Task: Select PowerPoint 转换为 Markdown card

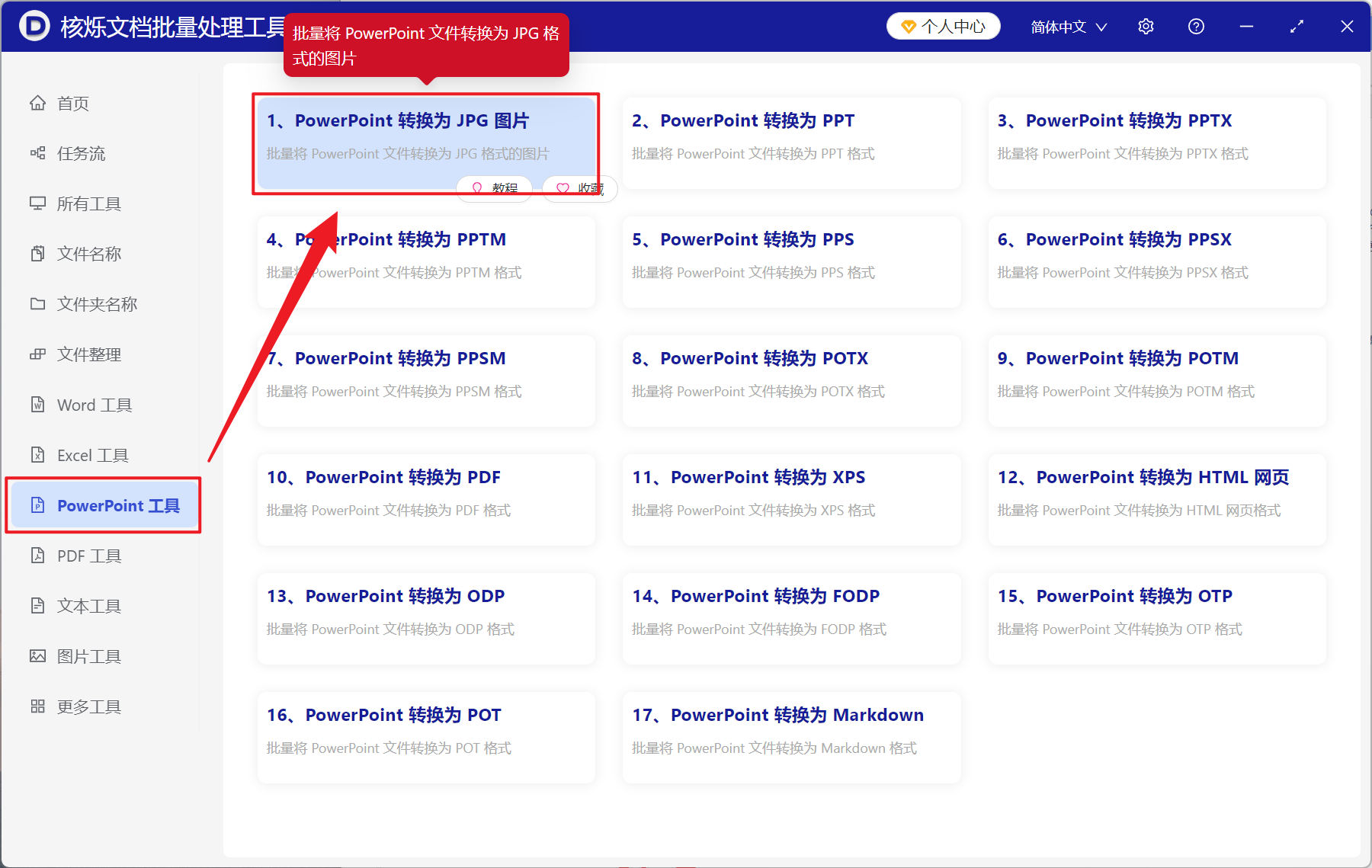Action: tap(791, 737)
